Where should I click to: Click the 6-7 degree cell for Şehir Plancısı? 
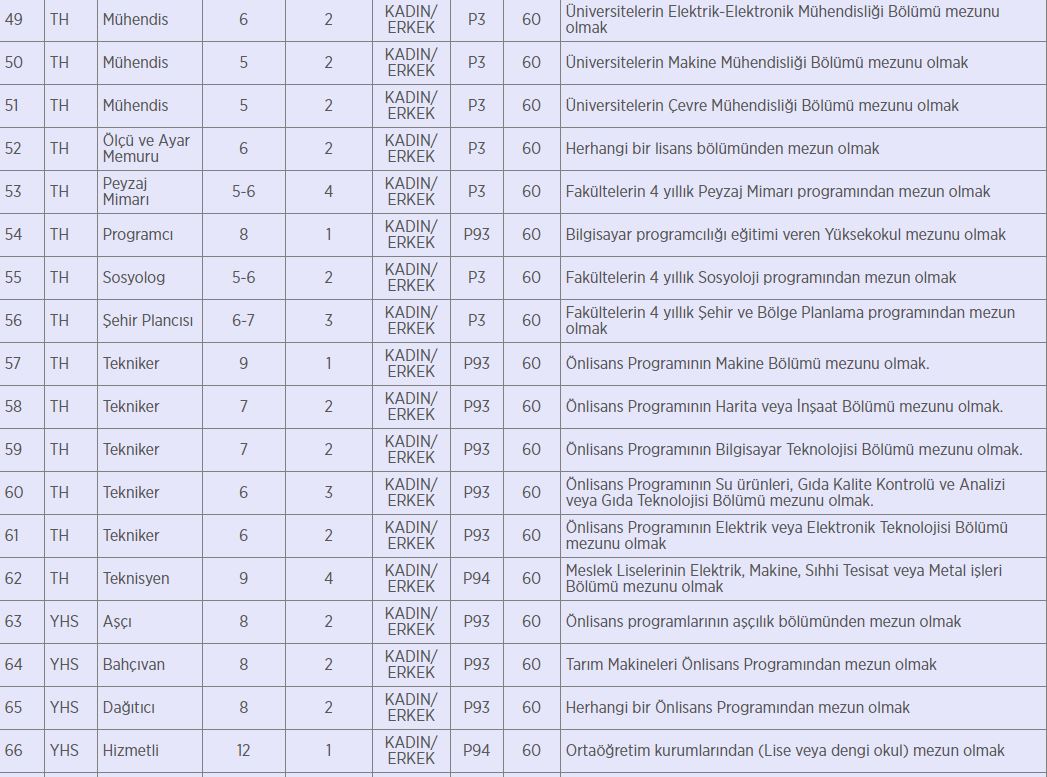point(243,321)
